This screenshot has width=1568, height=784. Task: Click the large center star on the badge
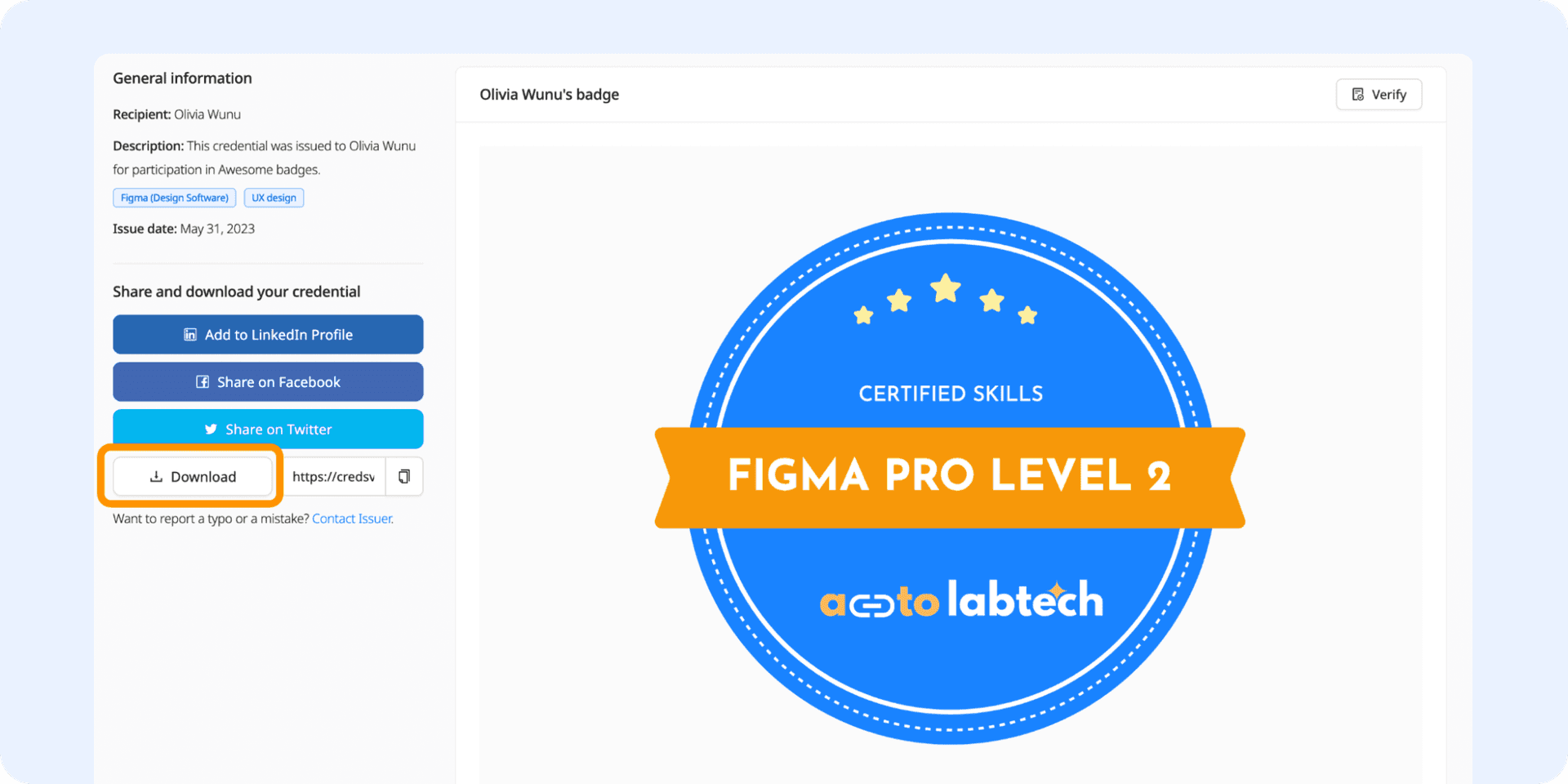(946, 288)
